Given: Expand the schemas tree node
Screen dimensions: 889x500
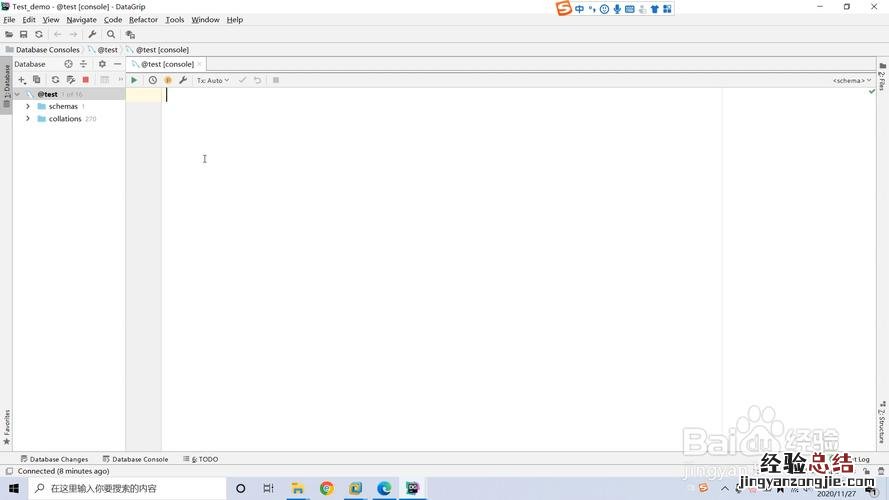Looking at the screenshot, I should click(x=28, y=106).
